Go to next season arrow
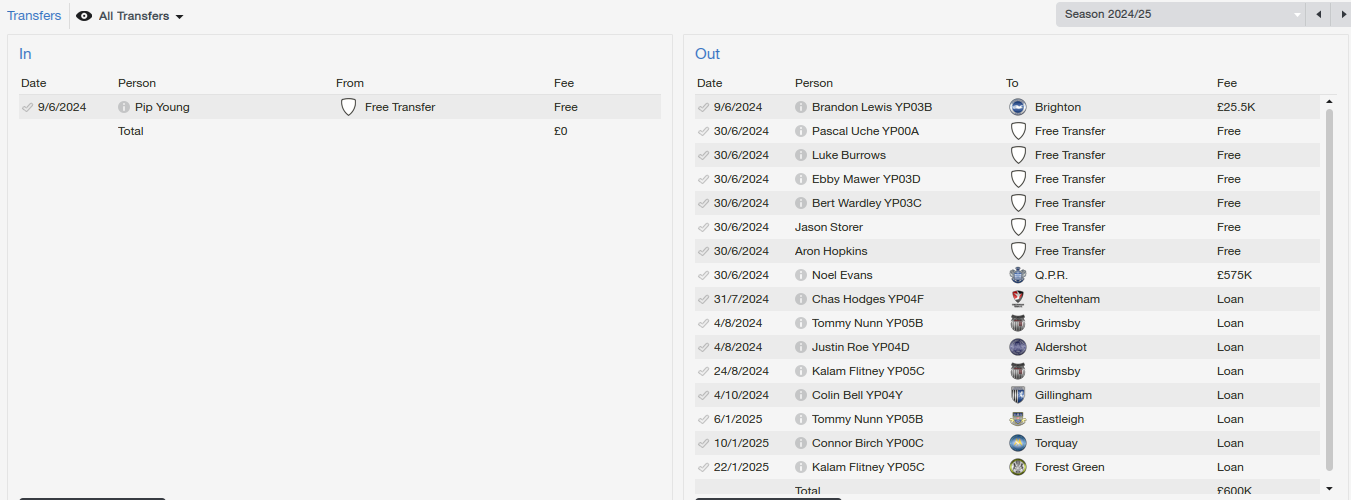This screenshot has height=500, width=1351. tap(1343, 14)
